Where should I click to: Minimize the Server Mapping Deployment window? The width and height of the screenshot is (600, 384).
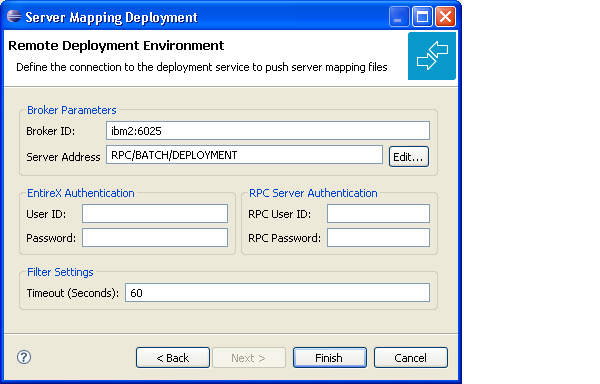399,16
